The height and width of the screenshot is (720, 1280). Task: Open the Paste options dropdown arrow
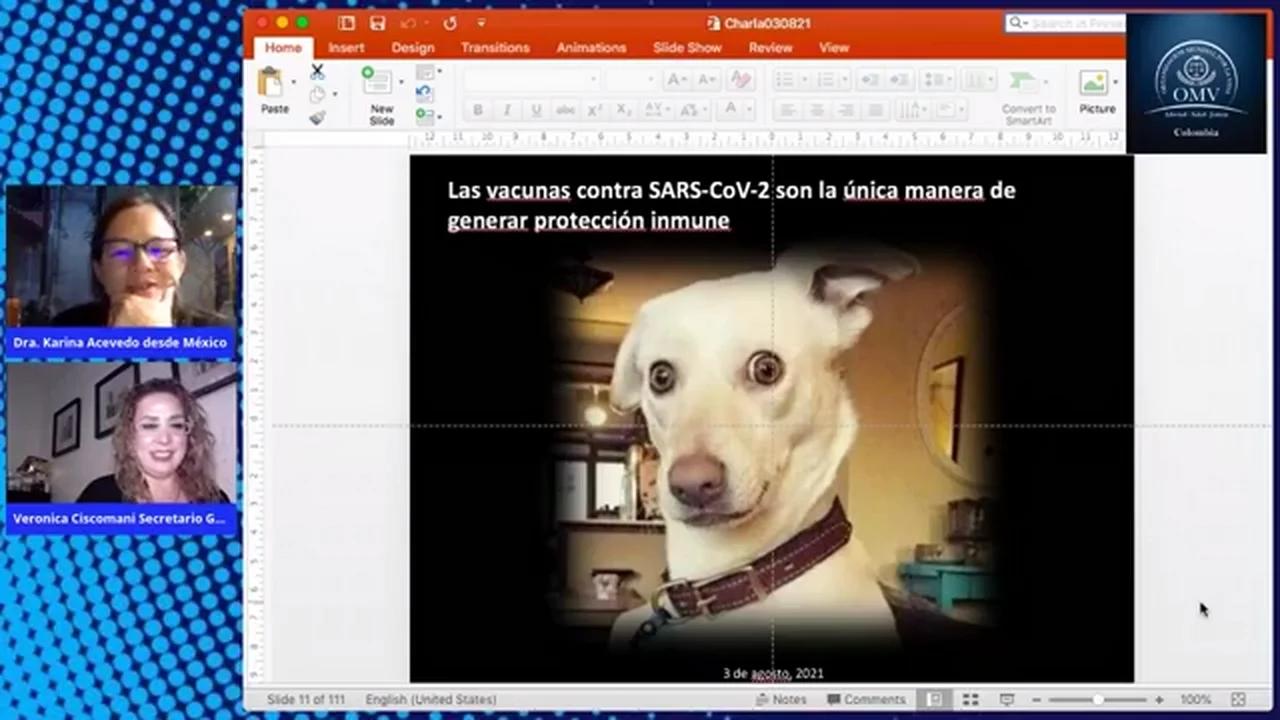pos(292,81)
